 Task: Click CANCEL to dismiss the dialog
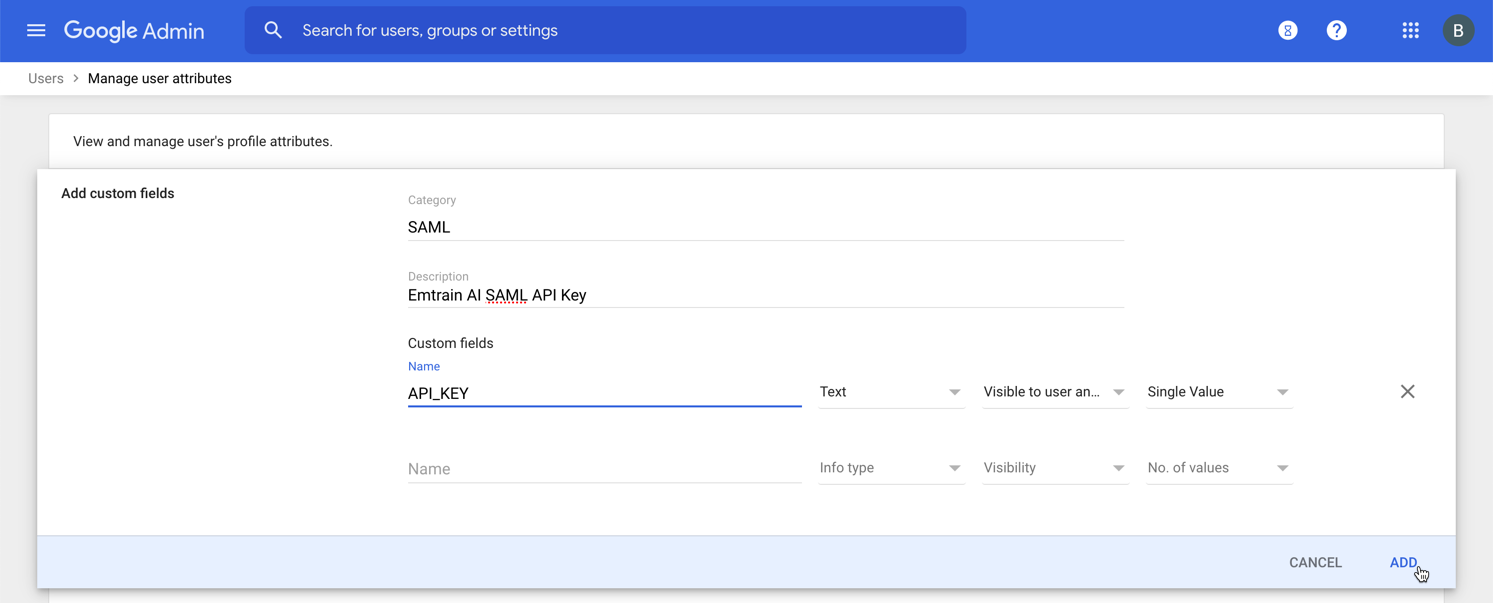(1315, 562)
